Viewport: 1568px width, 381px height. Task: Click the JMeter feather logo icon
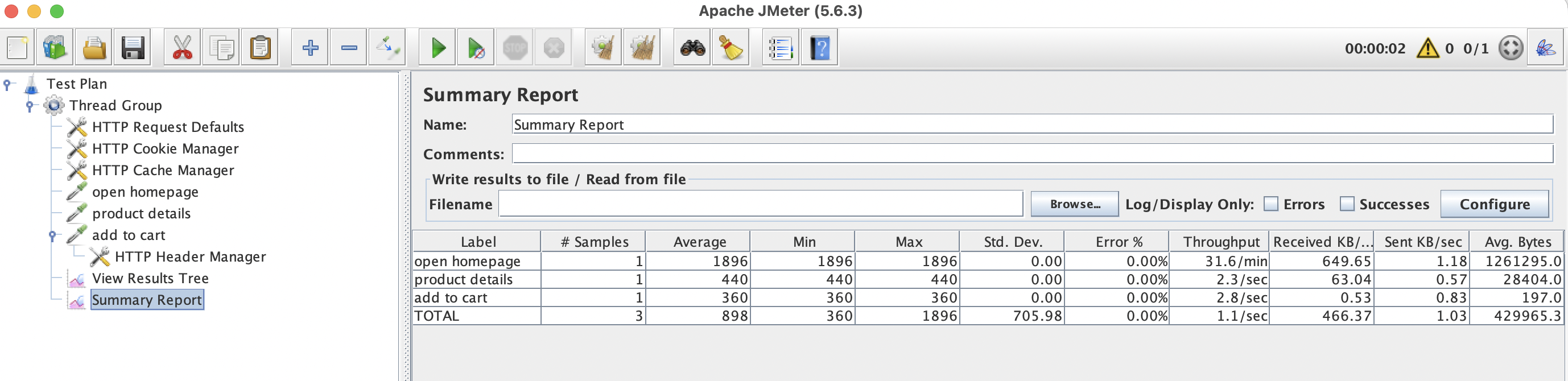pos(1546,48)
